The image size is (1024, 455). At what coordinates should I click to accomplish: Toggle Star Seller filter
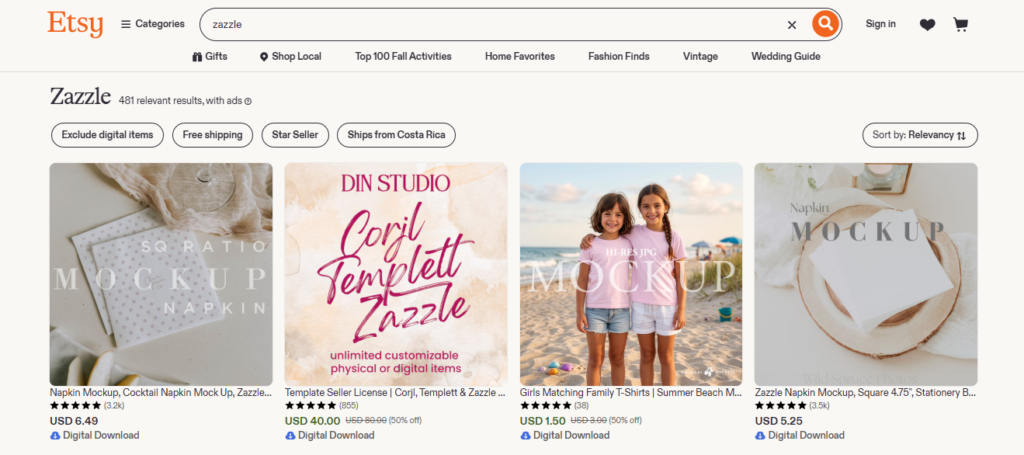tap(295, 135)
